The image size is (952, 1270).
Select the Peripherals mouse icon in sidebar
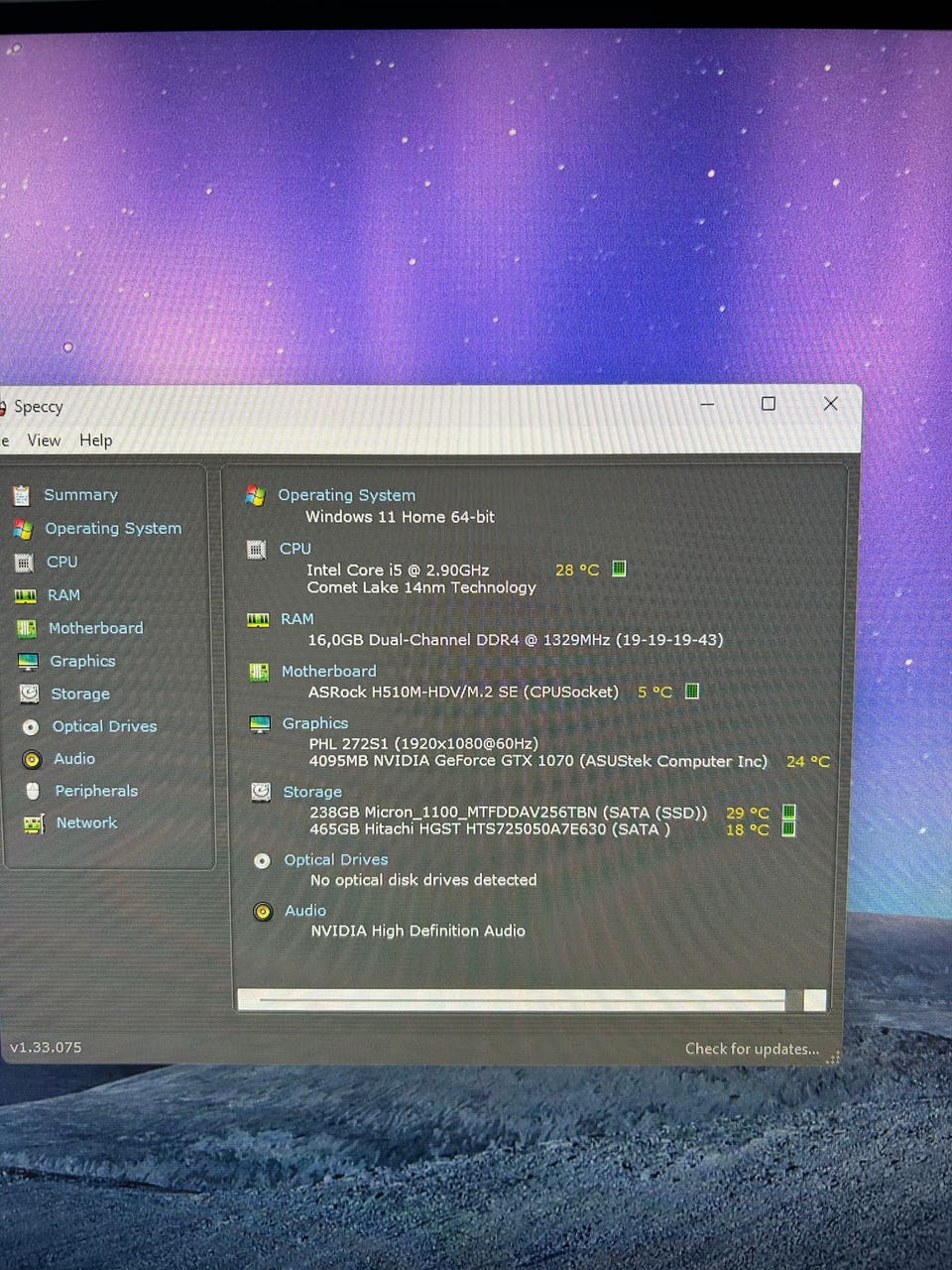[33, 791]
